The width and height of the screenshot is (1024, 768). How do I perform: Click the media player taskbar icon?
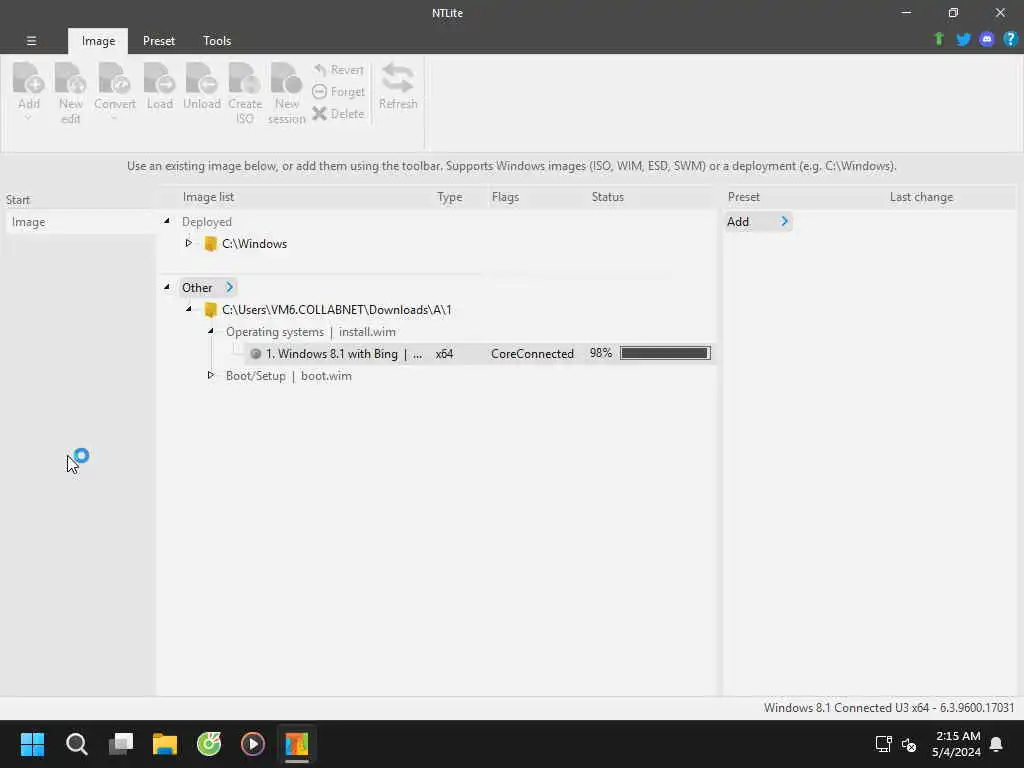(253, 744)
